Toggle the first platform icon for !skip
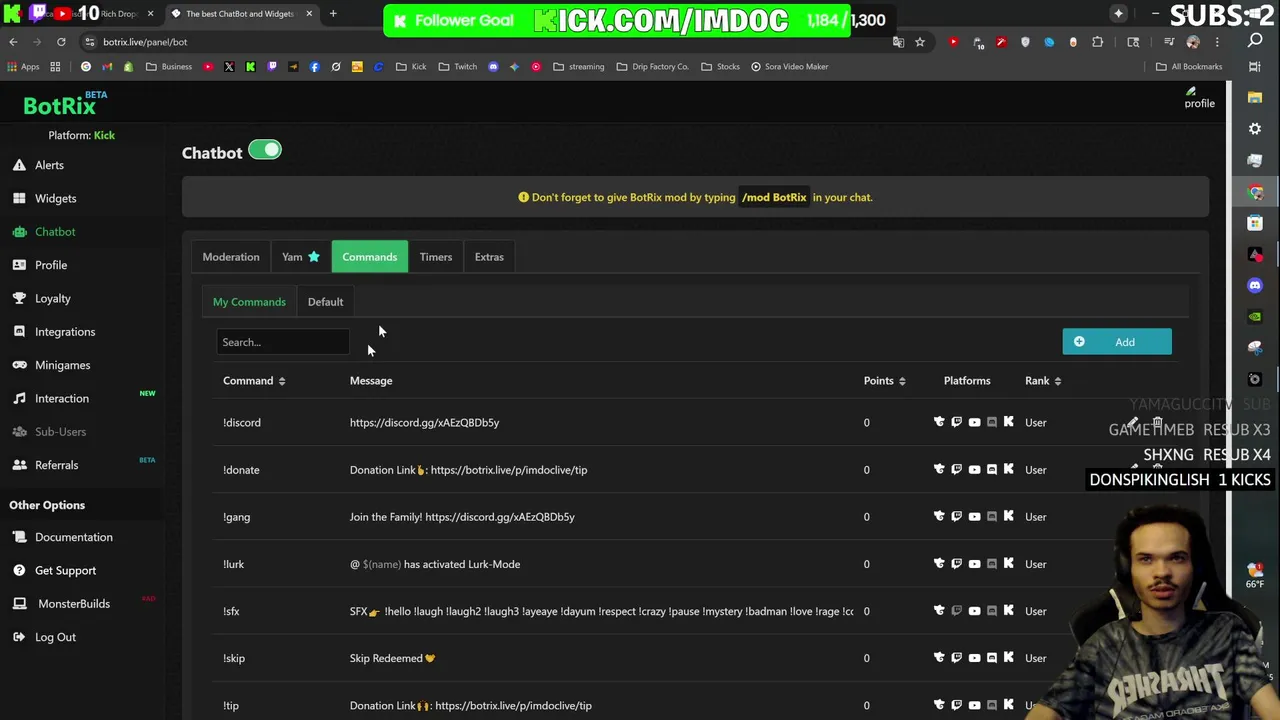The image size is (1280, 720). coord(939,657)
